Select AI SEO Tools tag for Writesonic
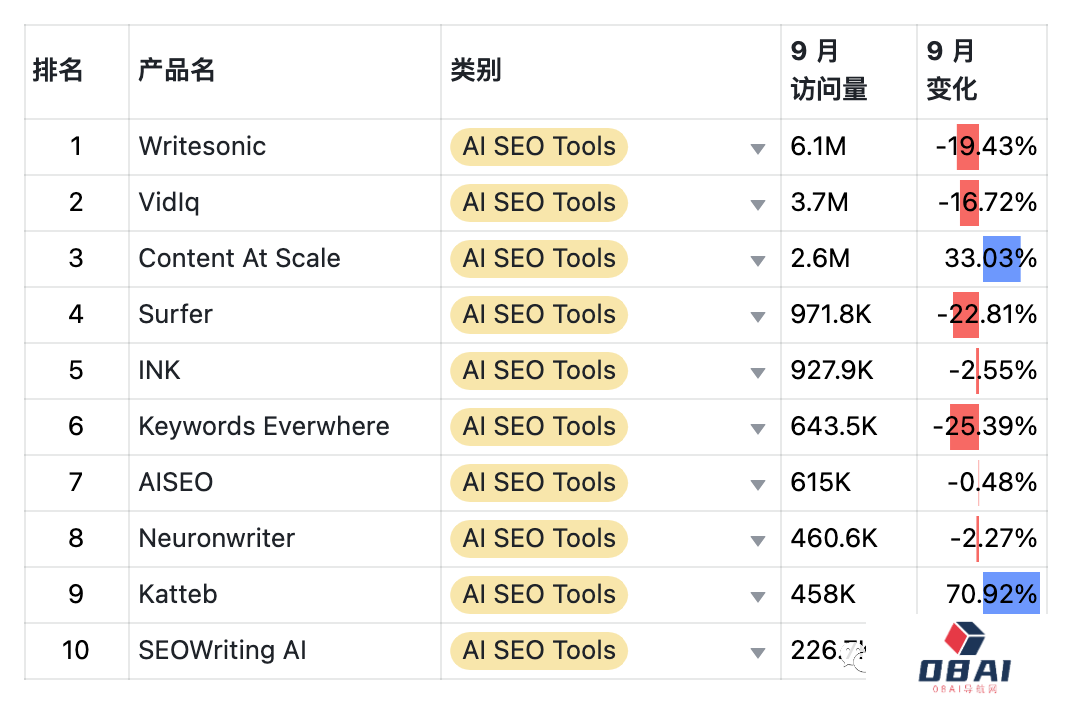Image resolution: width=1072 pixels, height=704 pixels. click(x=539, y=147)
